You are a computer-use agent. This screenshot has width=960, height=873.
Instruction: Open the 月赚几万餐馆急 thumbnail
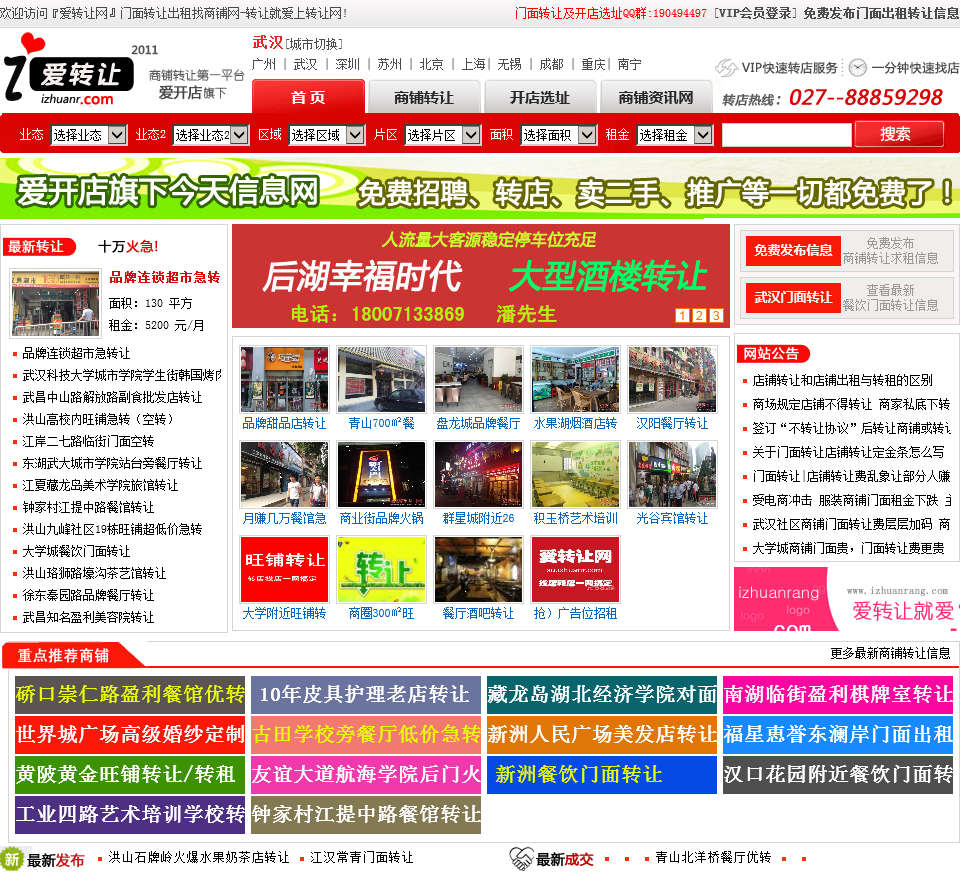[x=284, y=474]
